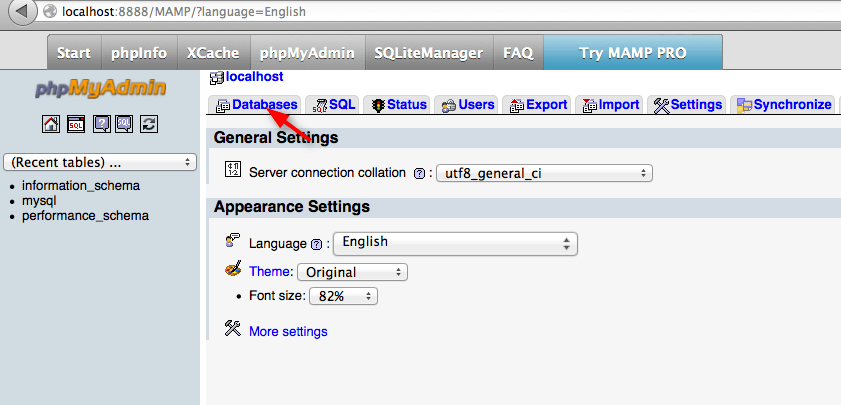This screenshot has width=841, height=405.
Task: Click the collation help question mark icon
Action: pyautogui.click(x=420, y=174)
